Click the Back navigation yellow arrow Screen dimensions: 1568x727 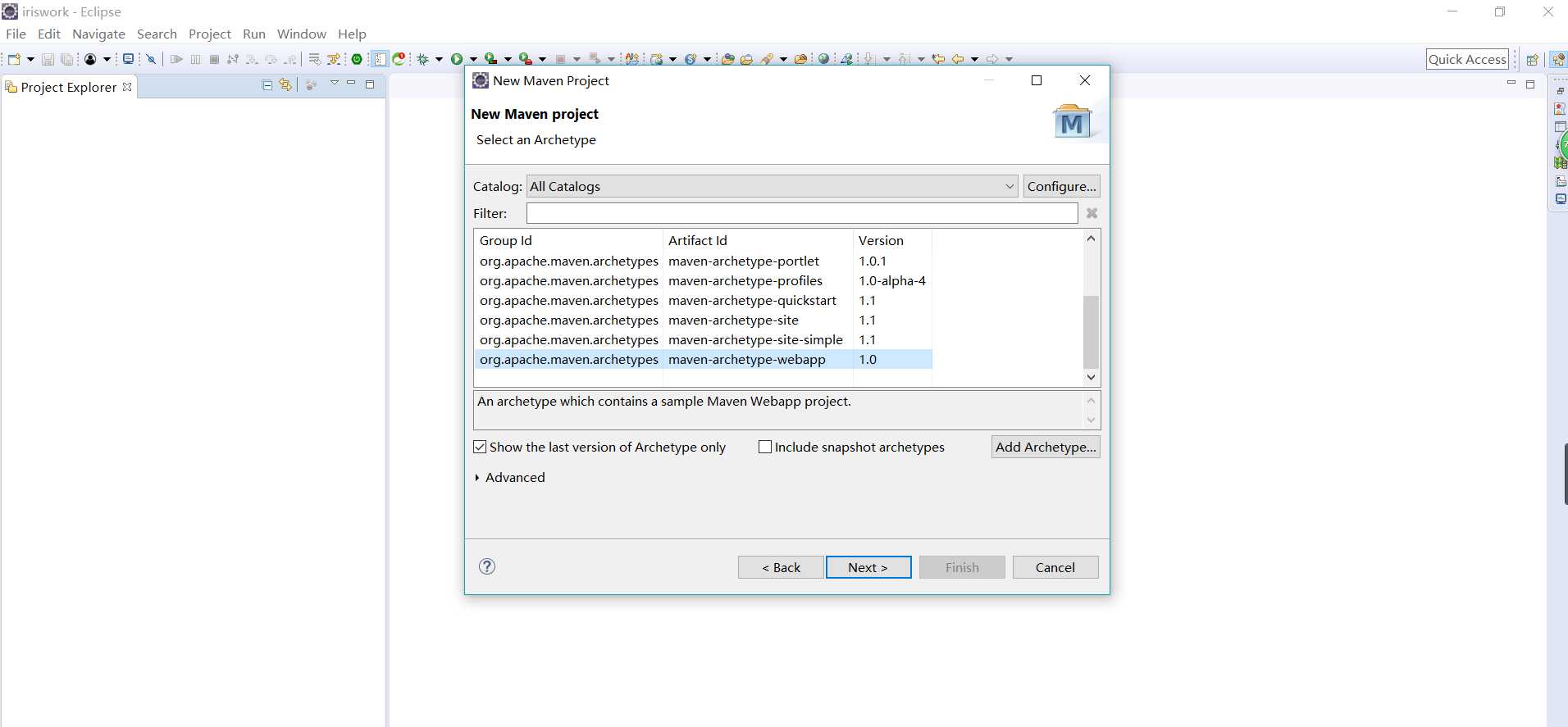958,59
